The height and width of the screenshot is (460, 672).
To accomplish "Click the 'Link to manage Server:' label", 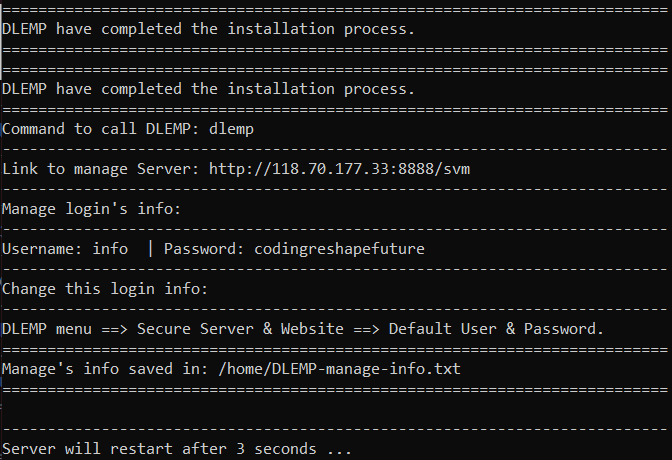I will [x=101, y=169].
